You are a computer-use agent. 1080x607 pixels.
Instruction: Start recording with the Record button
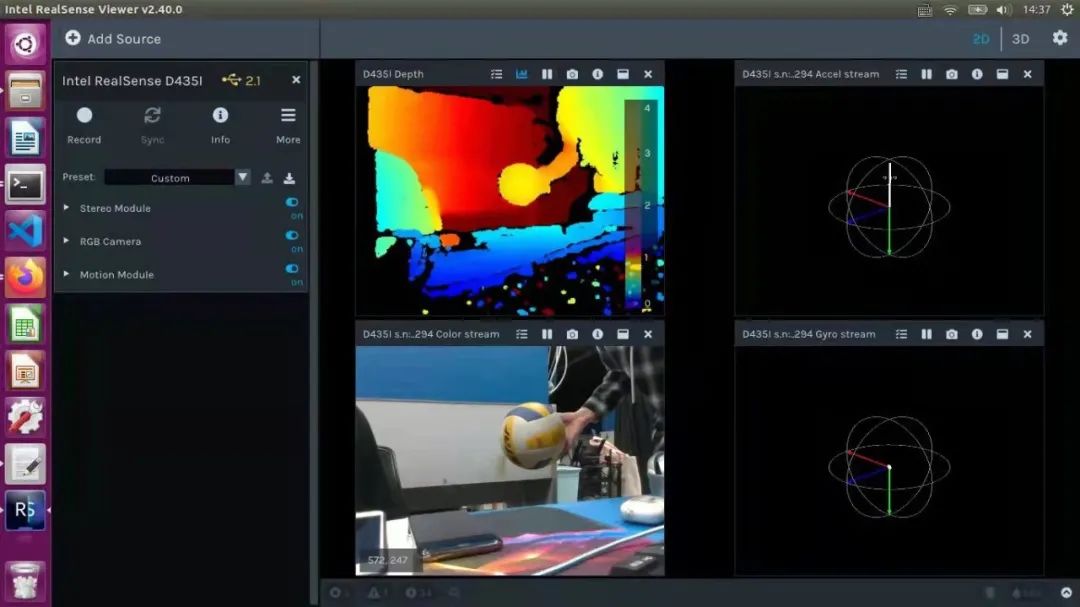[84, 125]
